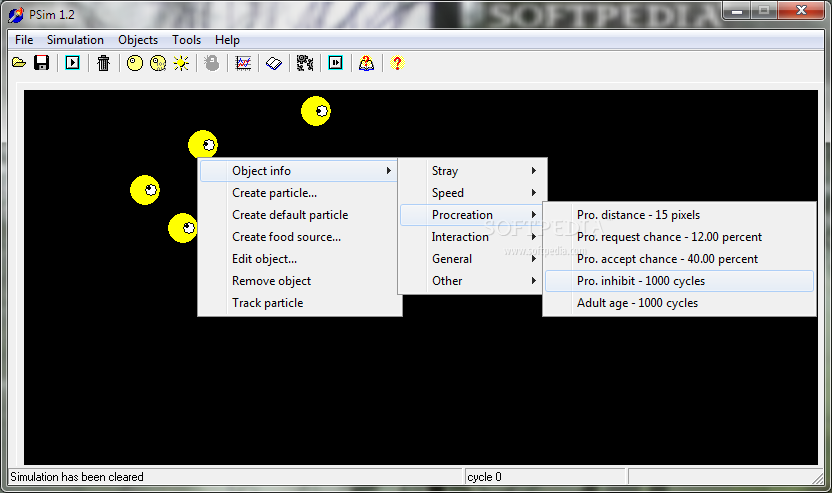Image resolution: width=832 pixels, height=493 pixels.
Task: Click the PSim 1.2 title bar app icon
Action: 16,14
